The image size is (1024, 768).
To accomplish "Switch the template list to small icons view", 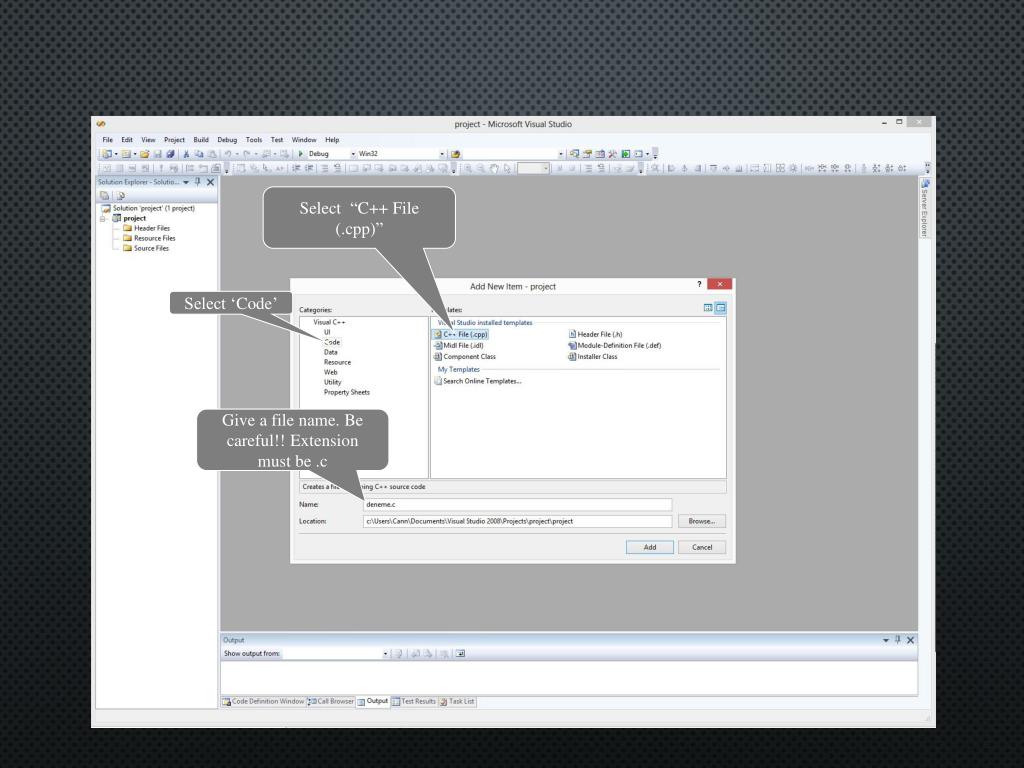I will click(x=720, y=308).
